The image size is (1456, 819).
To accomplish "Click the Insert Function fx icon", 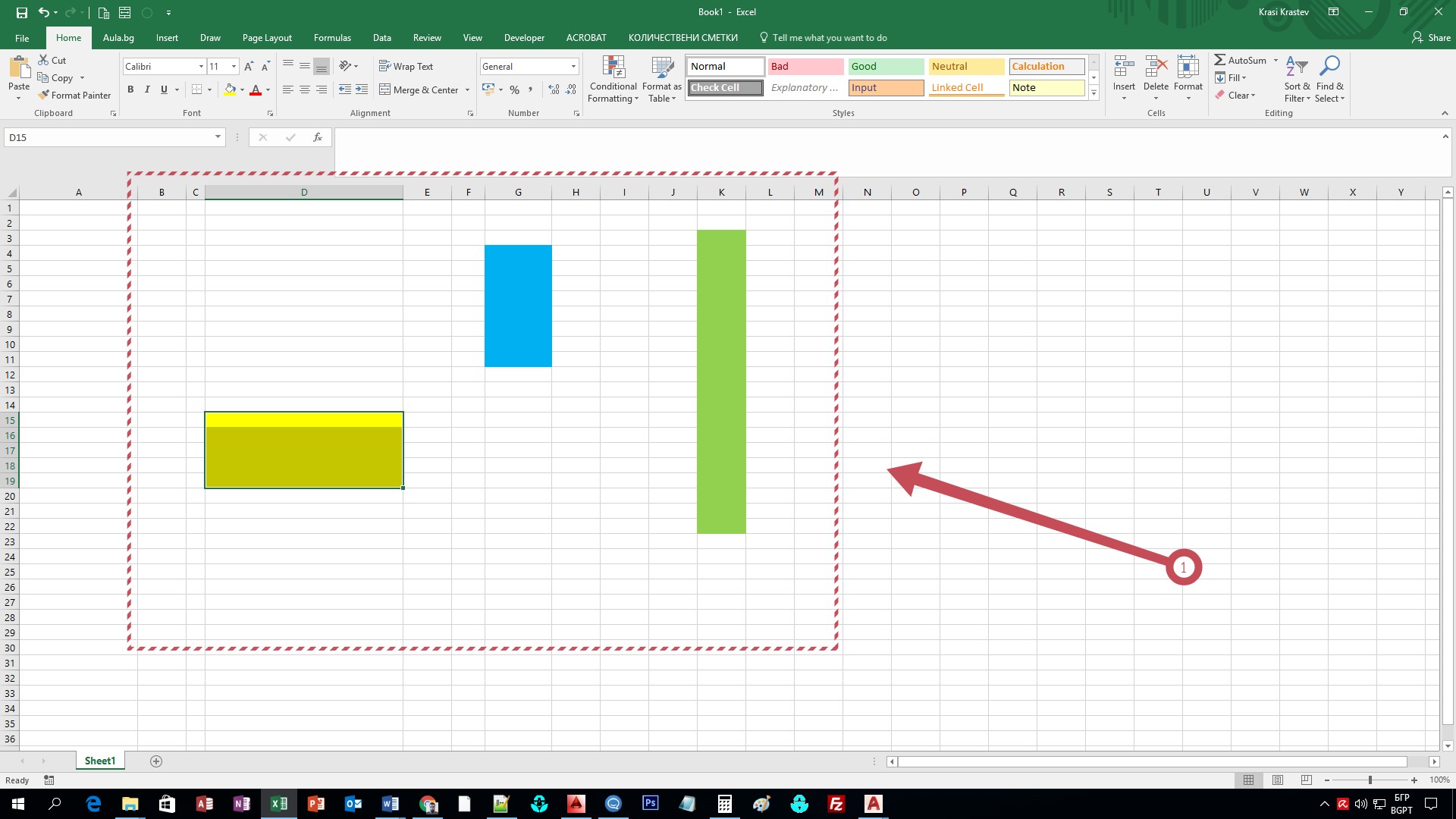I will [x=318, y=137].
